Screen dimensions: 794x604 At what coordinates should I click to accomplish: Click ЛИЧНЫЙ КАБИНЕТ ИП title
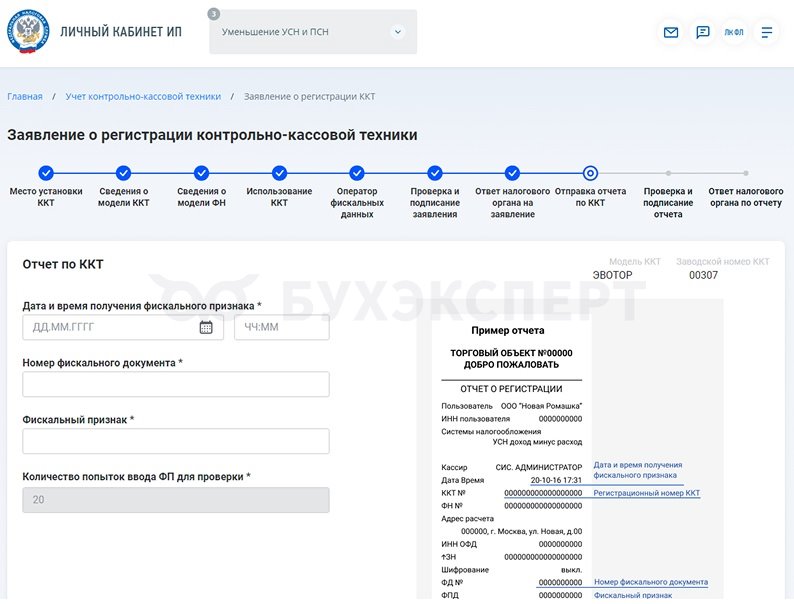pyautogui.click(x=121, y=32)
